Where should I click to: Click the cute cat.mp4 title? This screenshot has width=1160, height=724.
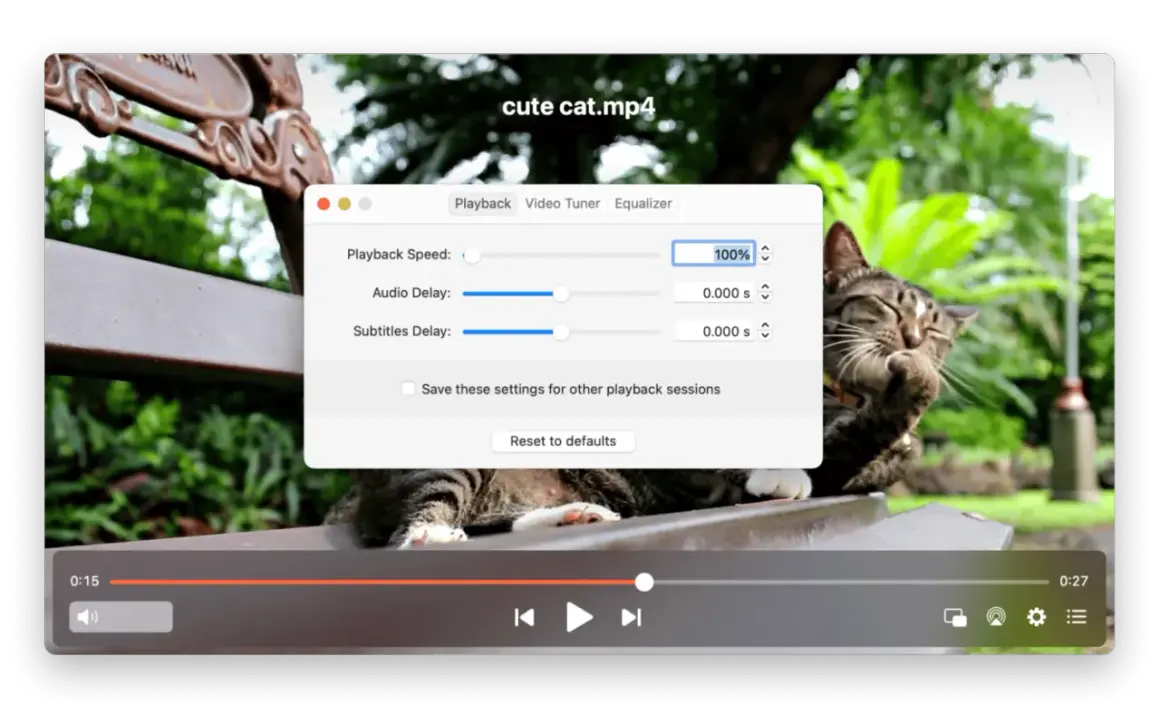[578, 106]
